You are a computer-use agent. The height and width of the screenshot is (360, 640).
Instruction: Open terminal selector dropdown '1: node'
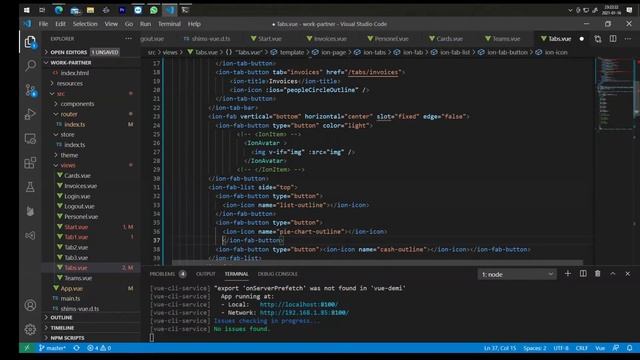pyautogui.click(x=517, y=274)
